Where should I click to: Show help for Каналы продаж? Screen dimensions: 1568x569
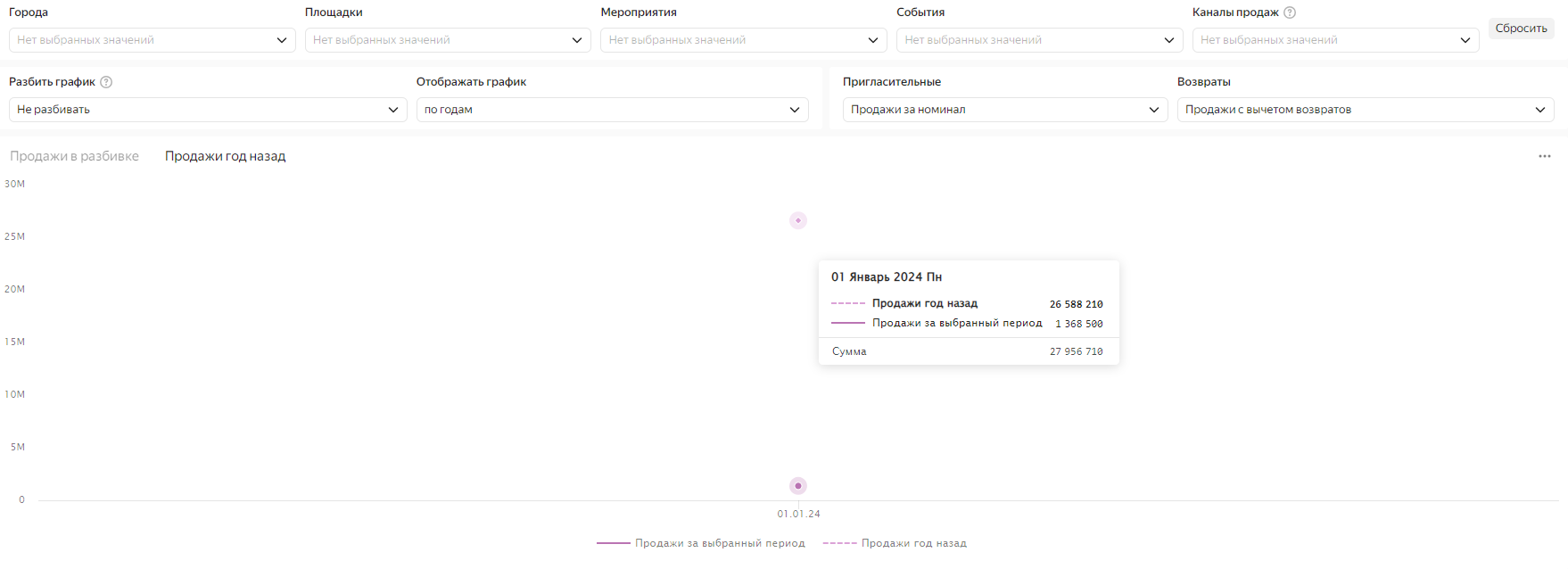coord(1290,12)
